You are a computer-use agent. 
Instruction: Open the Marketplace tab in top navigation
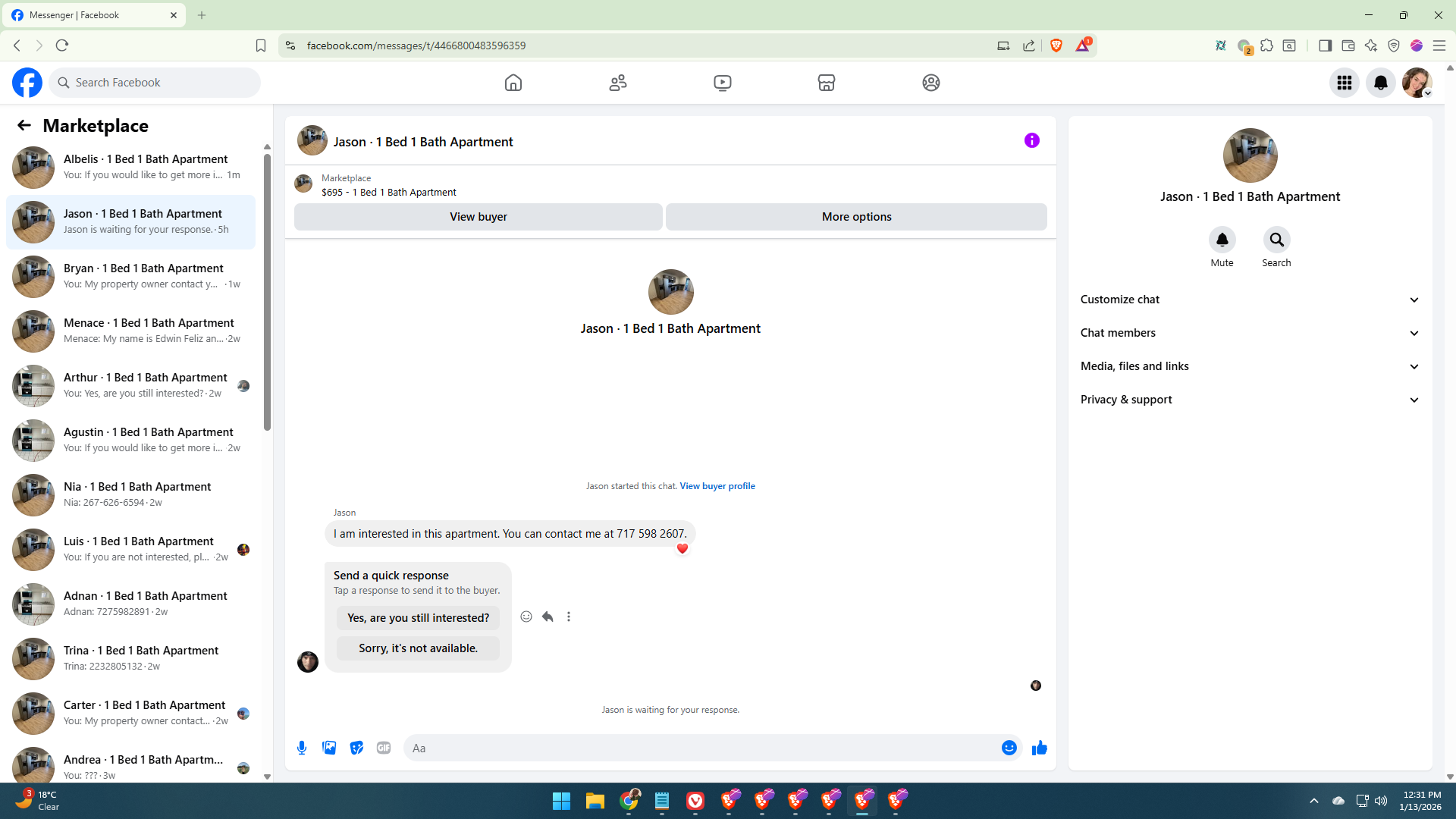826,83
